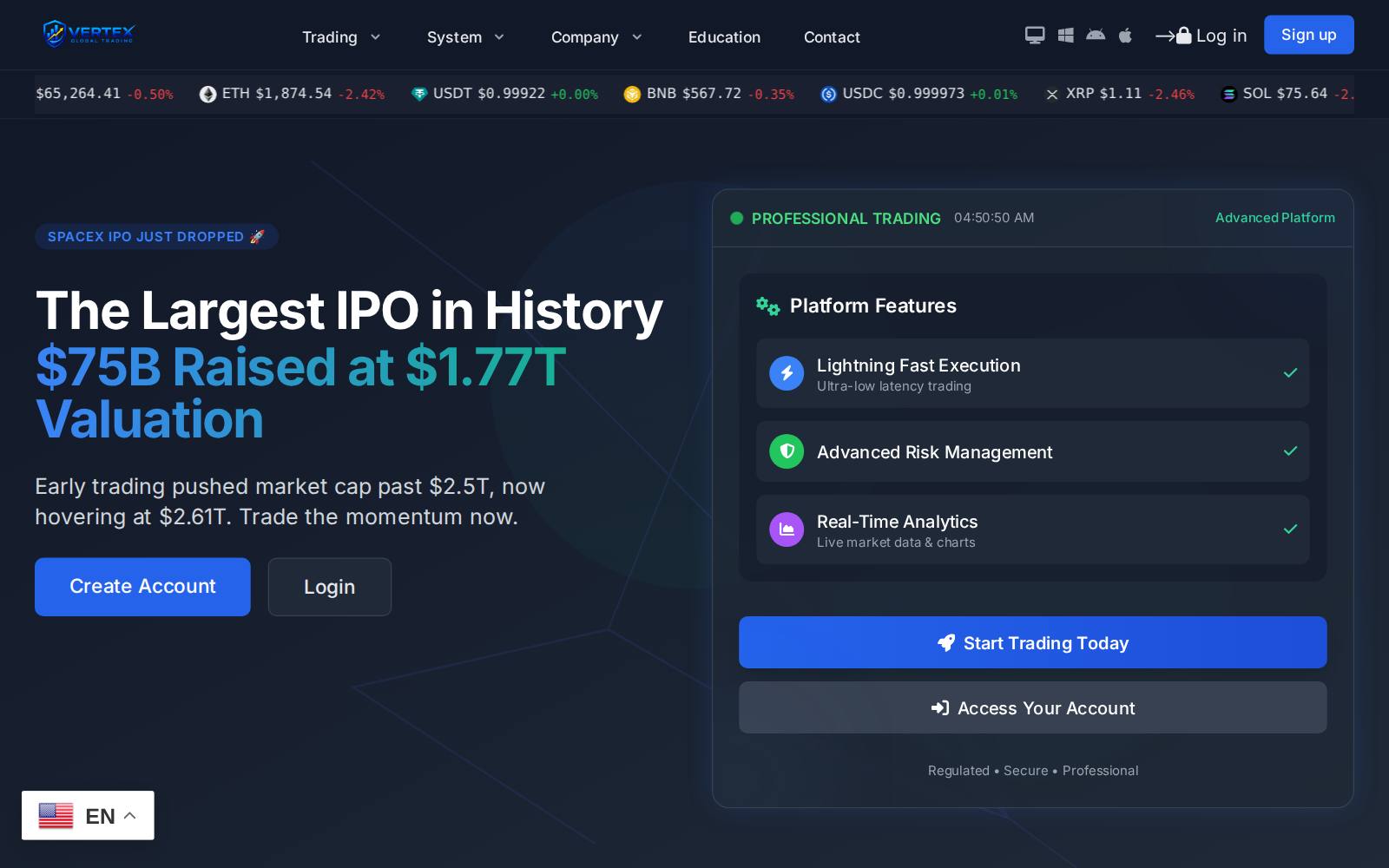Click the 'Early trading pushed market cap' paragraph
The height and width of the screenshot is (868, 1389).
click(290, 501)
